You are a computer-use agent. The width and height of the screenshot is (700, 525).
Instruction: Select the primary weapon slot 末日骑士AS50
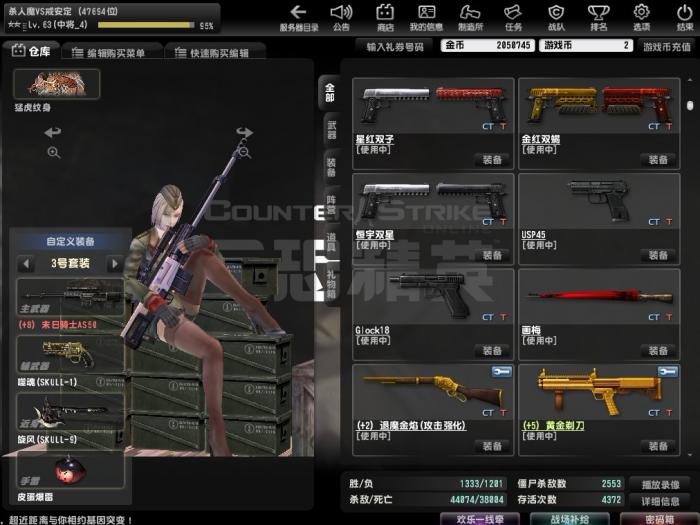70,297
